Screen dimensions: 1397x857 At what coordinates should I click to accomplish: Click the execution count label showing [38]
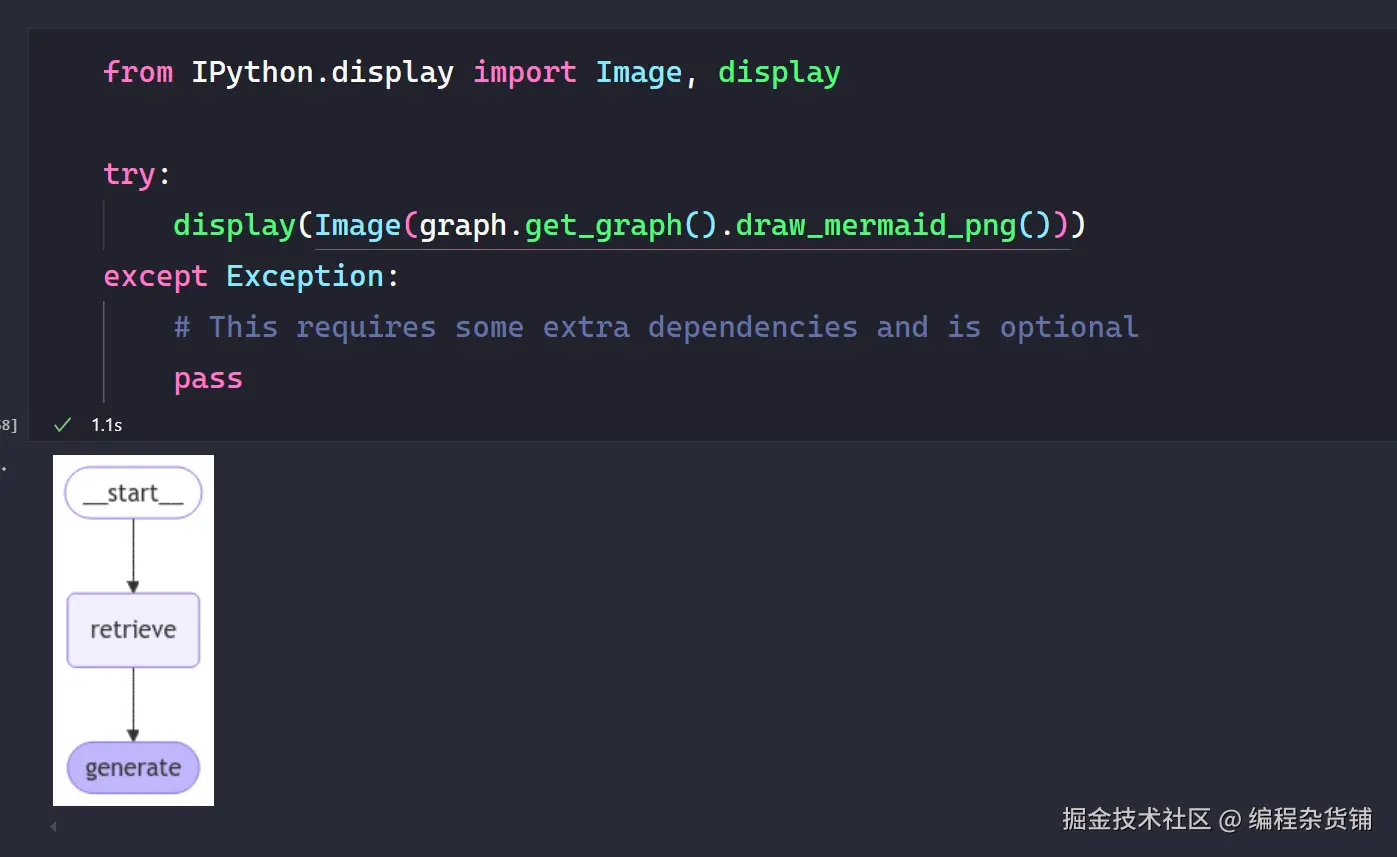(x=8, y=424)
